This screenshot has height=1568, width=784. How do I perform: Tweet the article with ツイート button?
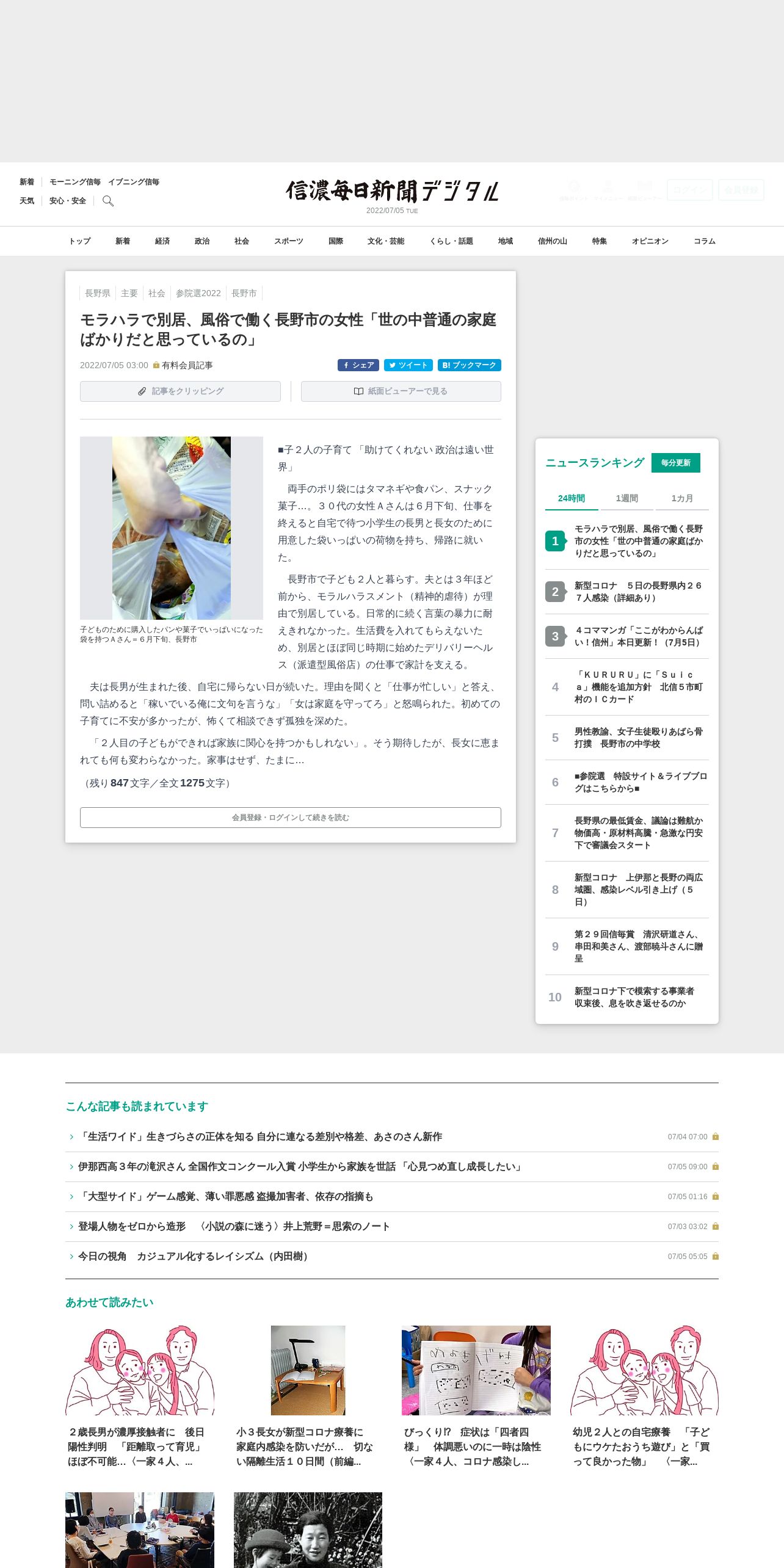coord(408,365)
